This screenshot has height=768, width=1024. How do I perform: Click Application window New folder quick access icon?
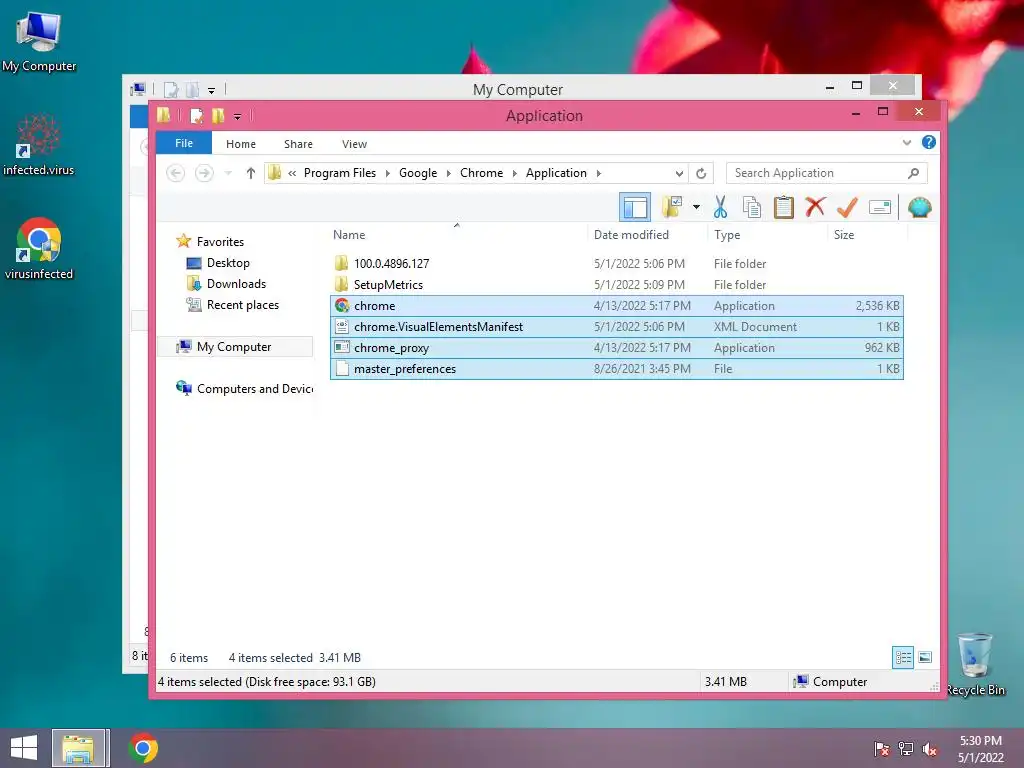(218, 116)
